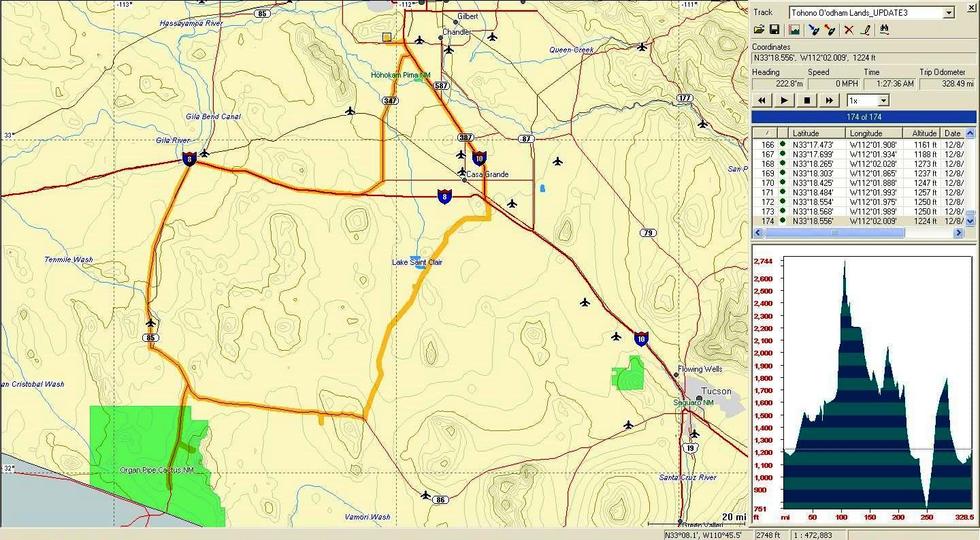Click Organ Pipe Cactus NM label
980x540 pixels.
157,469
